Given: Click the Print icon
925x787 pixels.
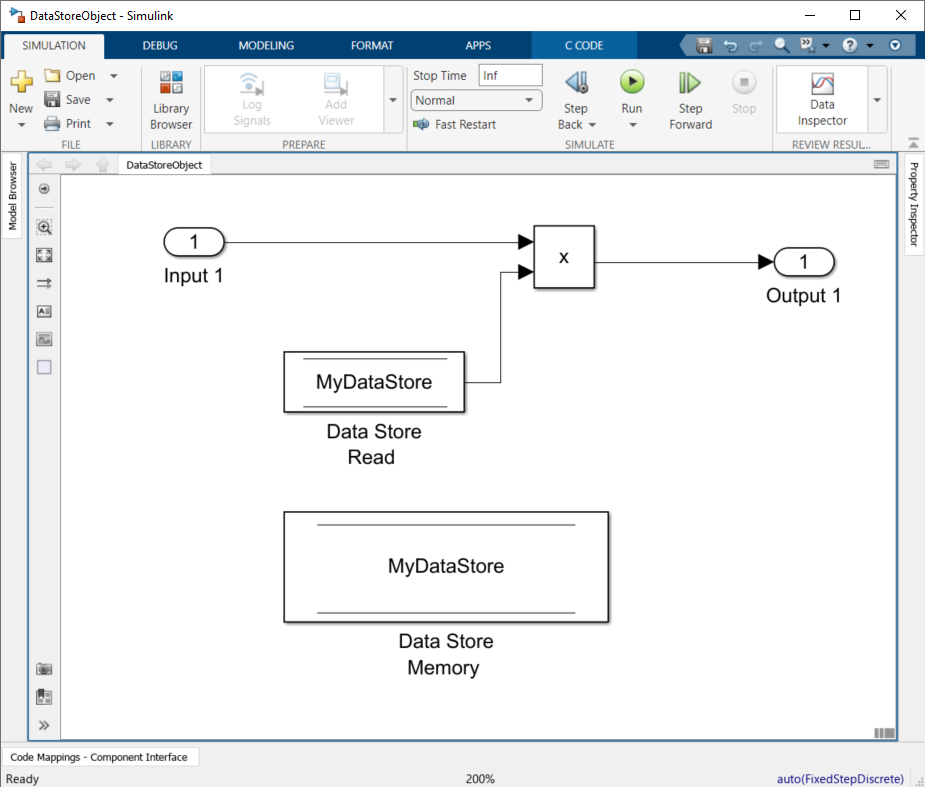Looking at the screenshot, I should 52,123.
